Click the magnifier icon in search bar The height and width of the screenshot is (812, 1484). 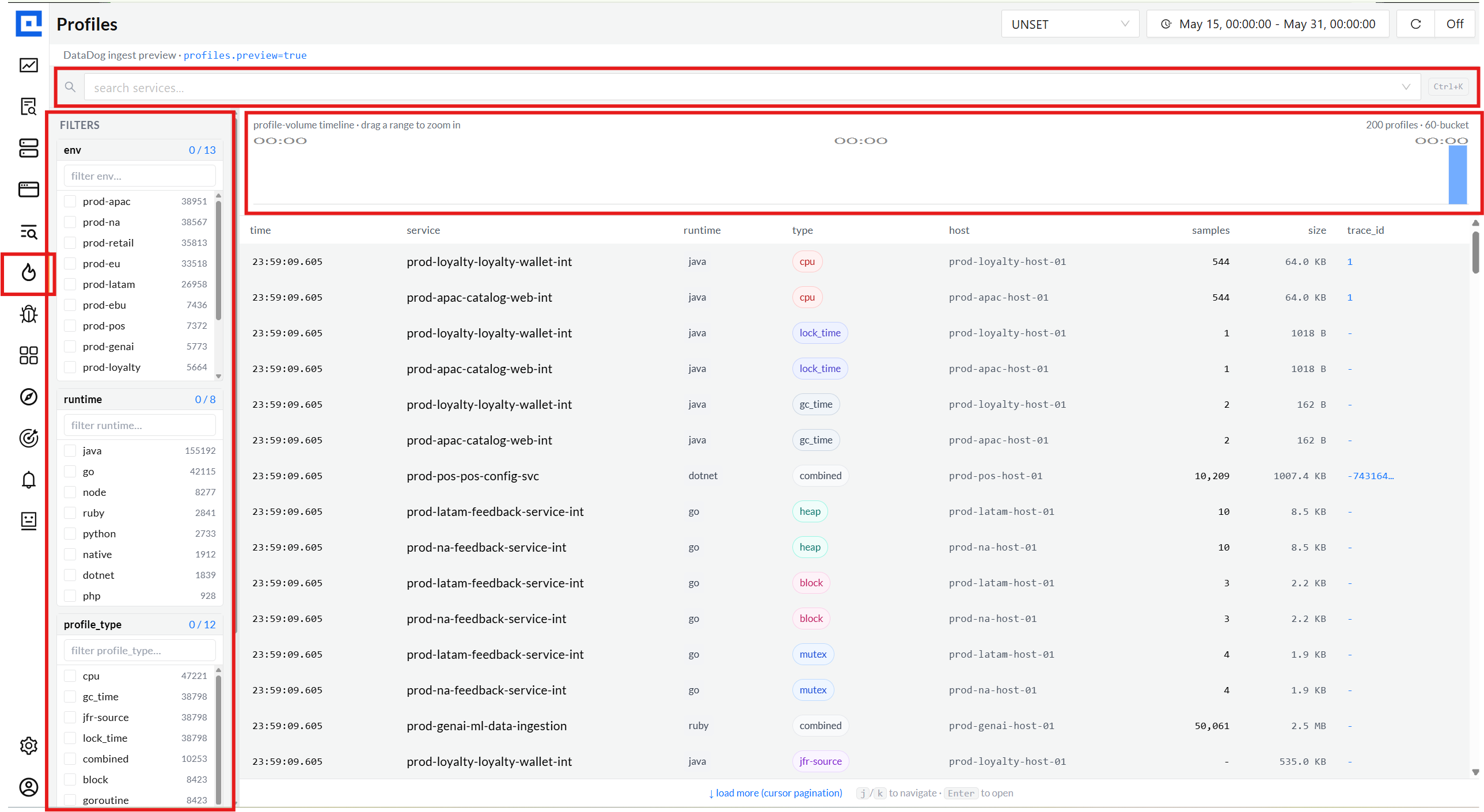coord(70,87)
